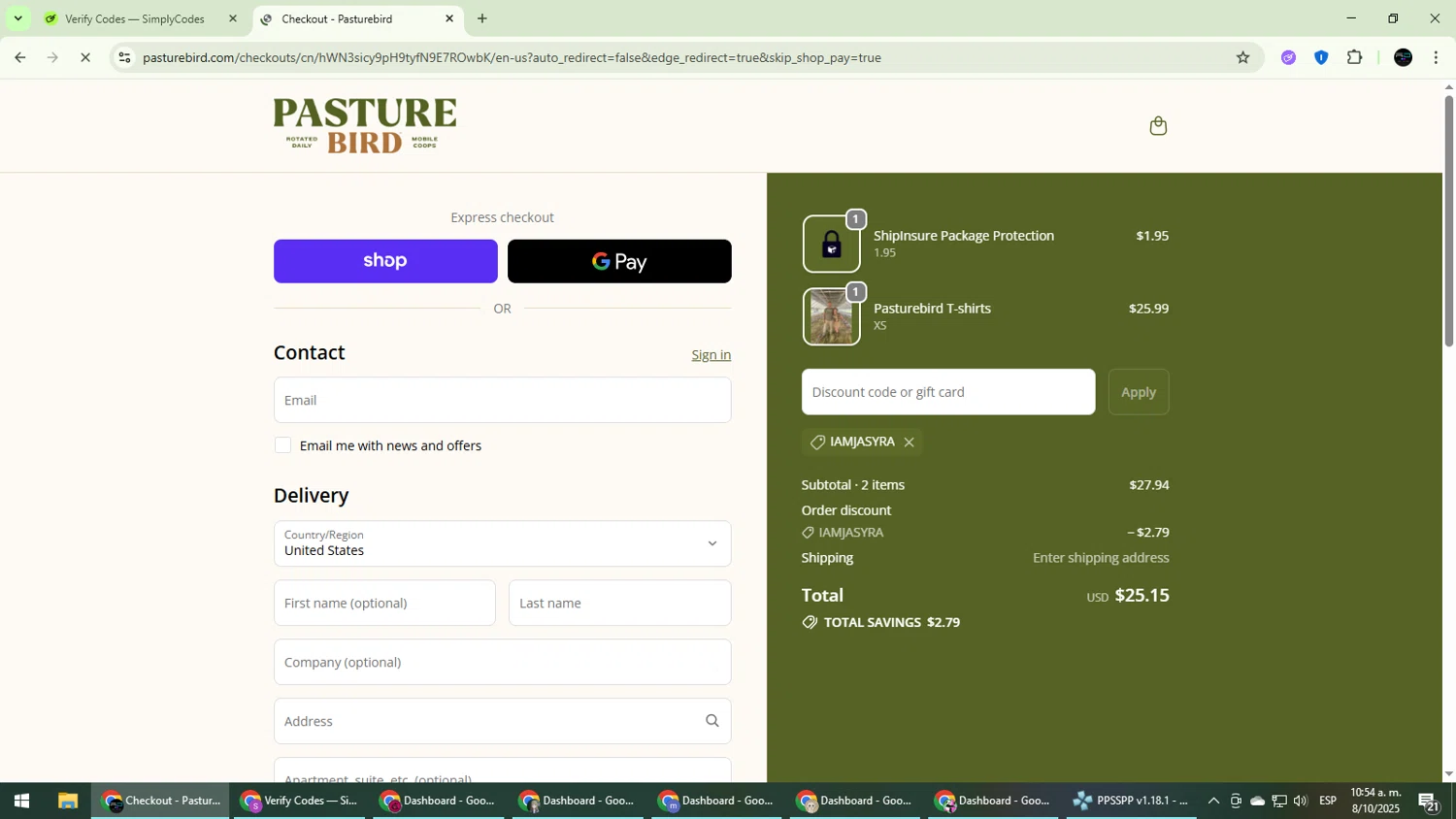Click the ShipInsure Package Protection item name

point(963,236)
